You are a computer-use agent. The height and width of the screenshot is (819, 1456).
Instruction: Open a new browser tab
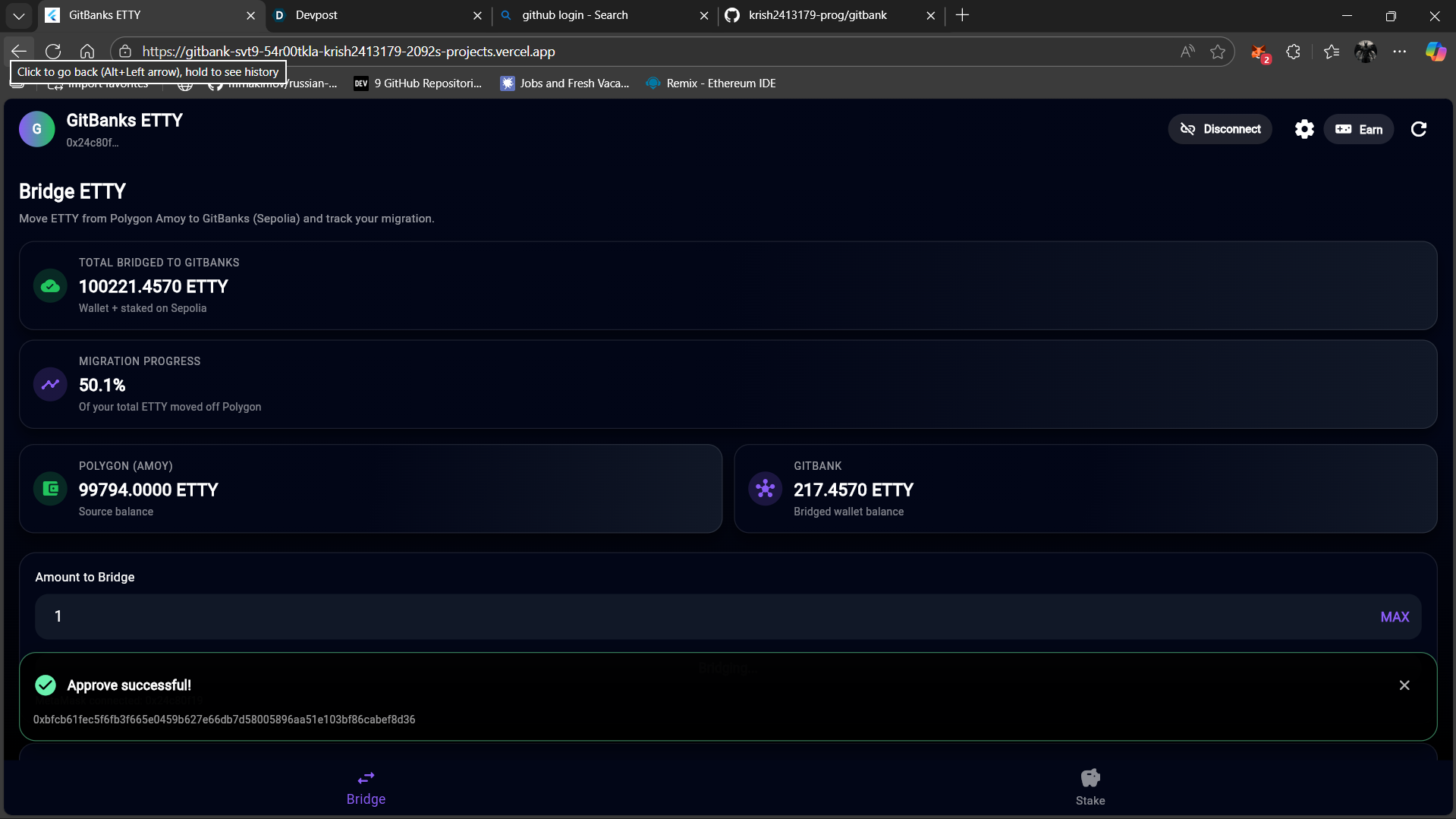[962, 15]
